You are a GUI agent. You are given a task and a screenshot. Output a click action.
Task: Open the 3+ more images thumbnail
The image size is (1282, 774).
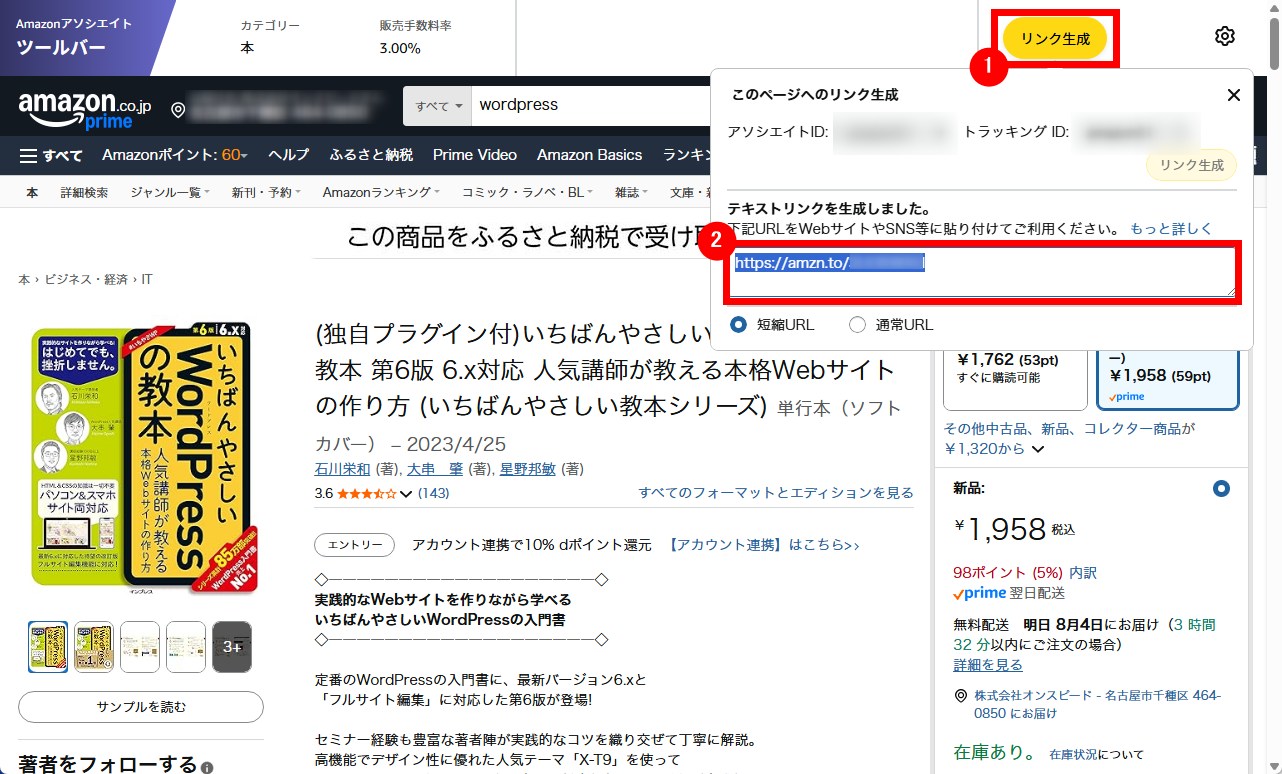[232, 647]
